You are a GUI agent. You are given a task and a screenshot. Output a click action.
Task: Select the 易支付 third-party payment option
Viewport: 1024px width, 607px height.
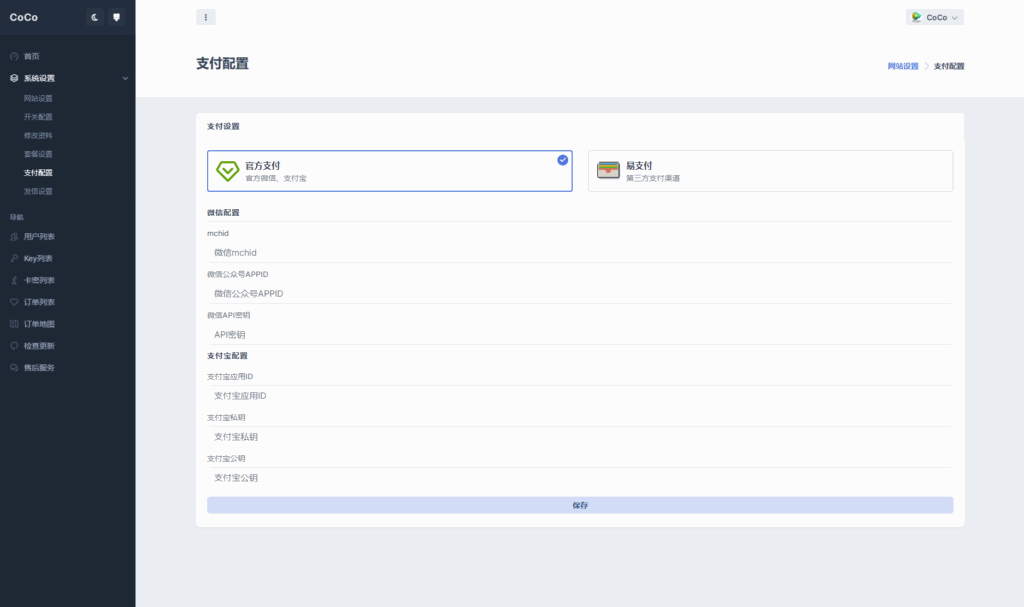click(770, 171)
